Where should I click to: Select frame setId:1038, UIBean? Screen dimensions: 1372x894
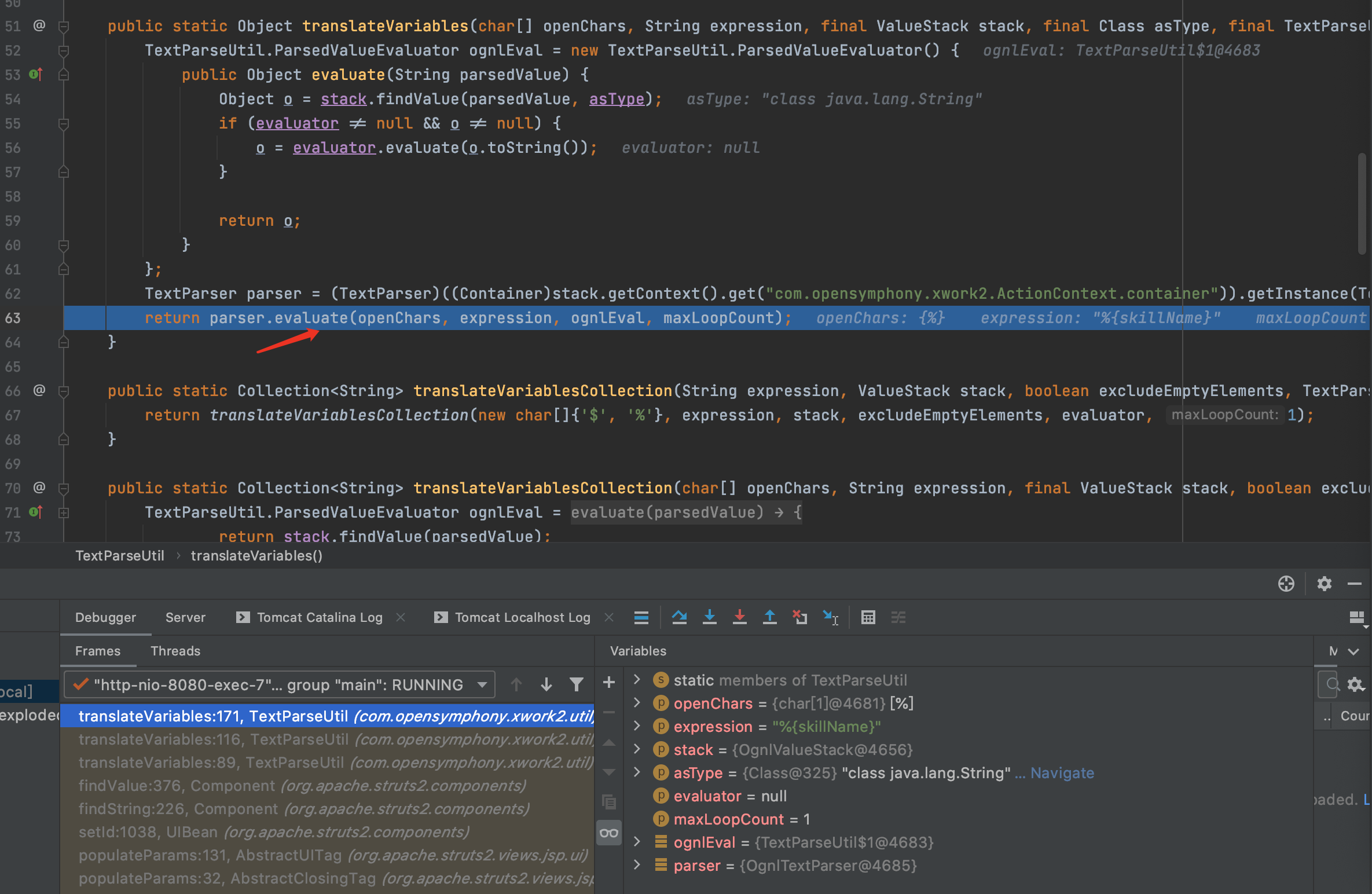328,832
